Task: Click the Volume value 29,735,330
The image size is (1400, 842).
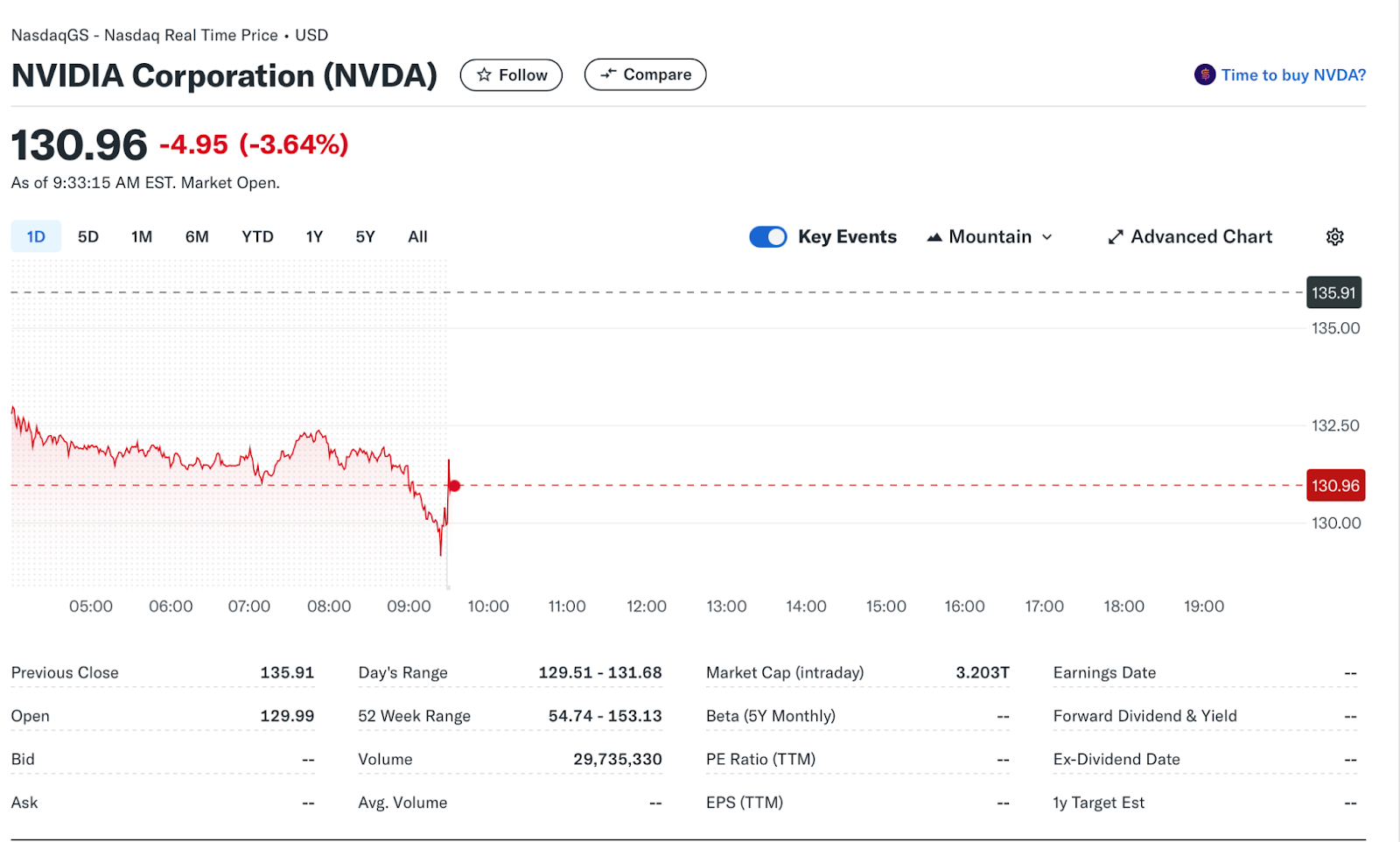Action: 618,759
